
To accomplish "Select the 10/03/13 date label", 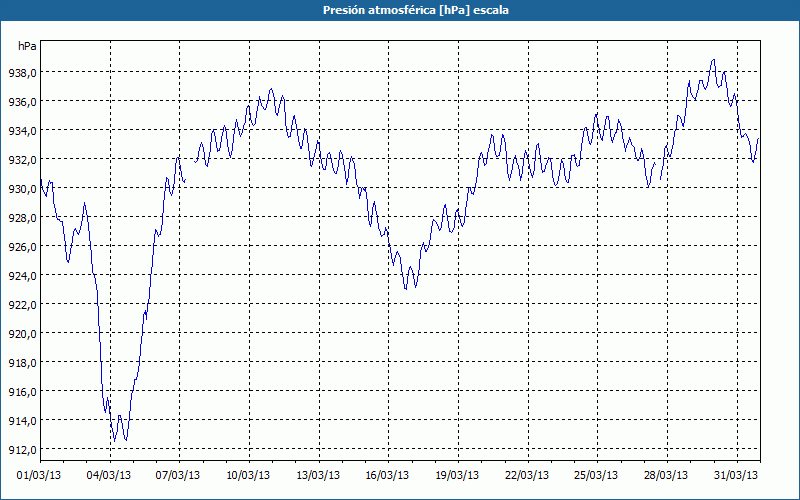I will (x=248, y=476).
